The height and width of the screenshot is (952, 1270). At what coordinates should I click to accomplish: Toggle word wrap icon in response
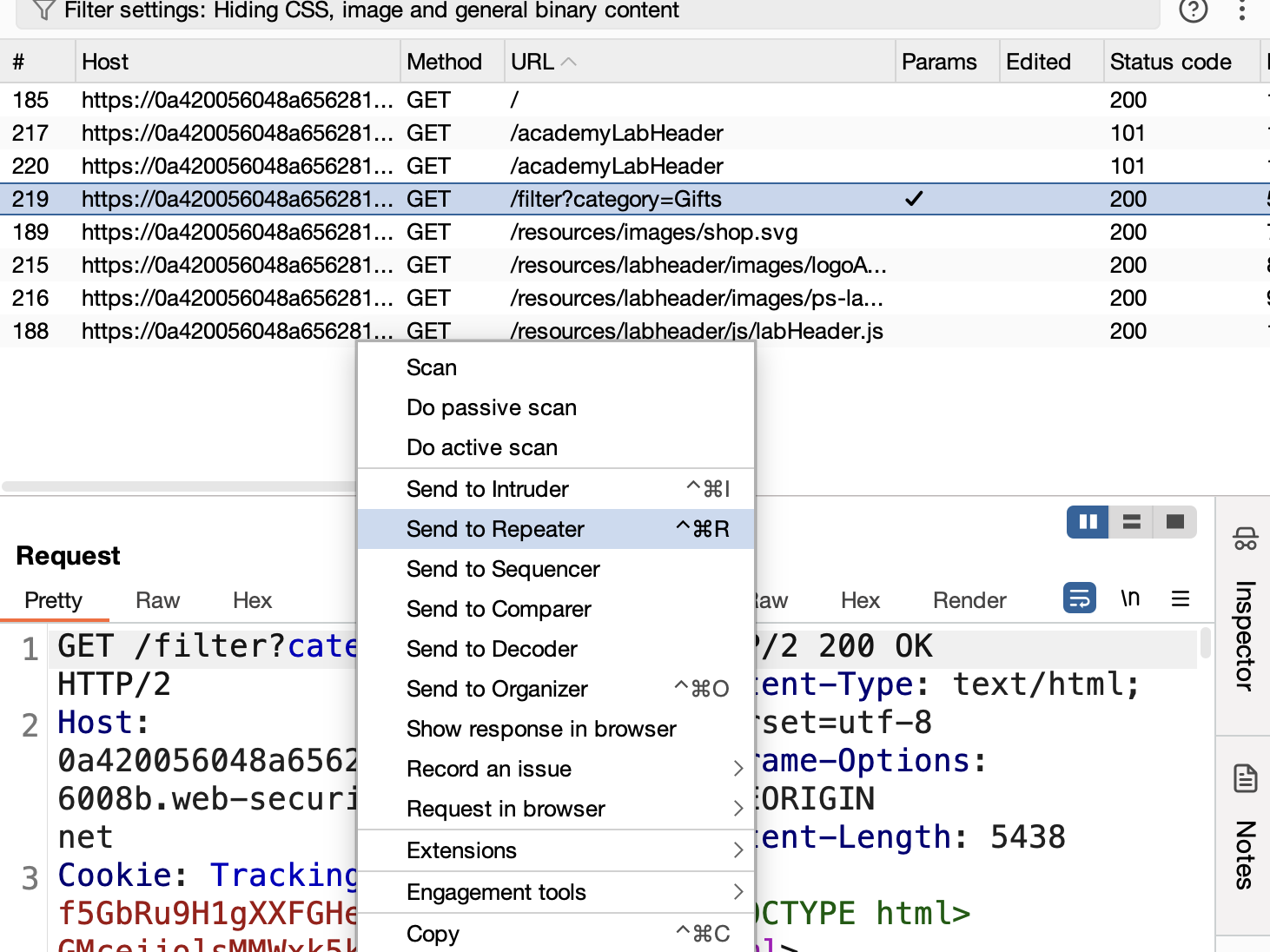pos(1080,598)
